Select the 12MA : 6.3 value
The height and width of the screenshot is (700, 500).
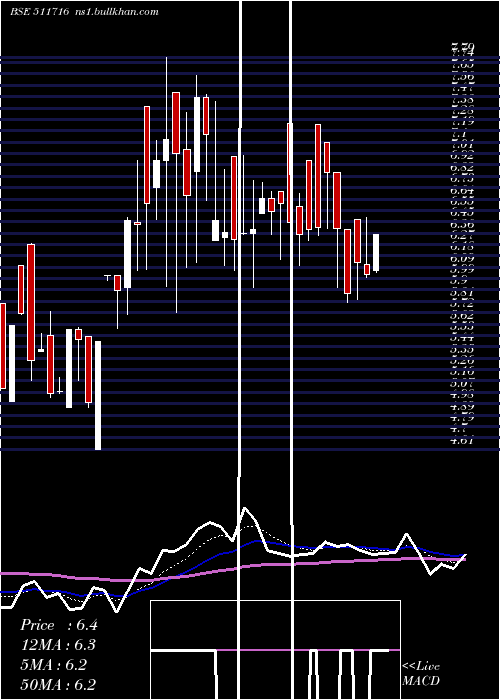(x=58, y=645)
